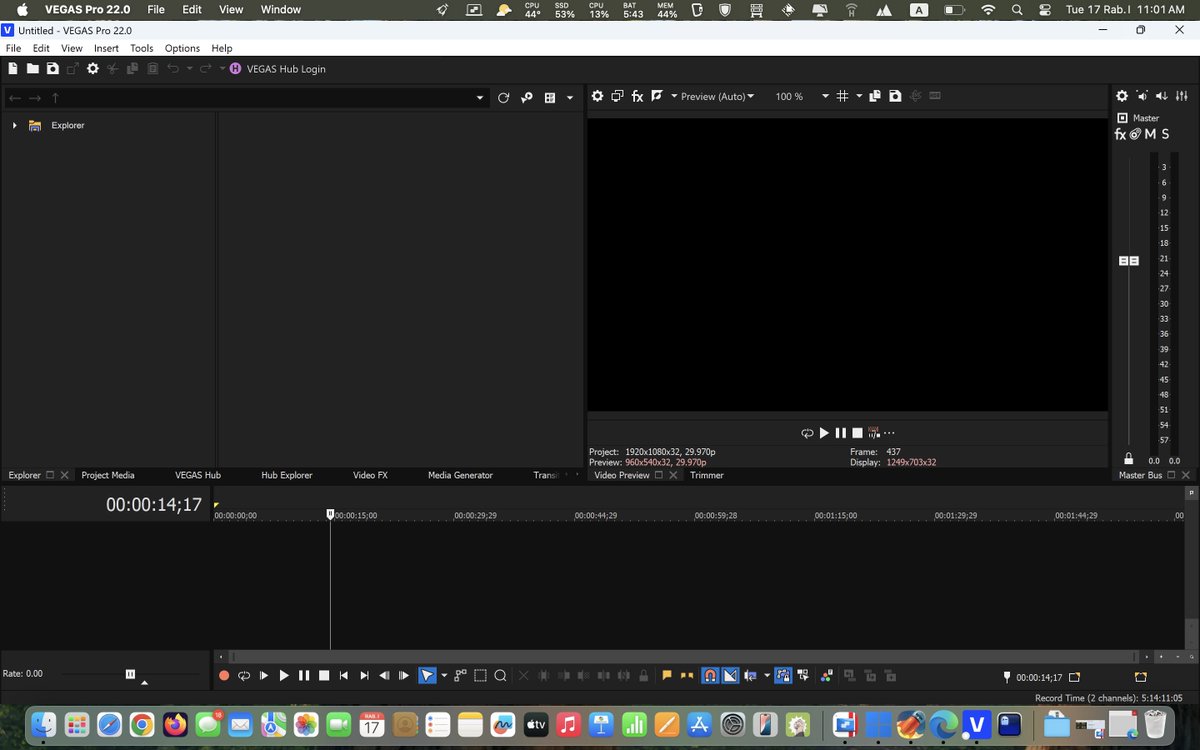1200x750 pixels.
Task: Open the Explorer address path dropdown
Action: (480, 98)
